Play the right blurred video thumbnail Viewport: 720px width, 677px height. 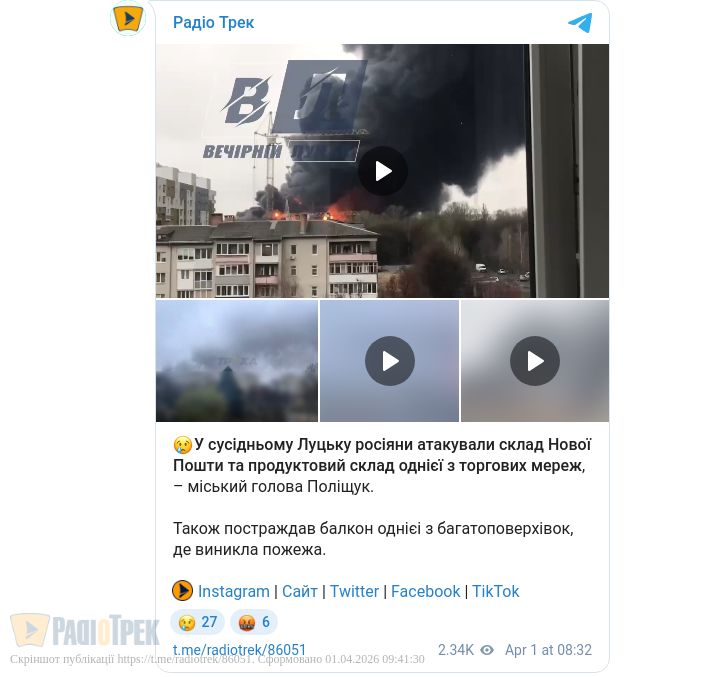pyautogui.click(x=535, y=361)
